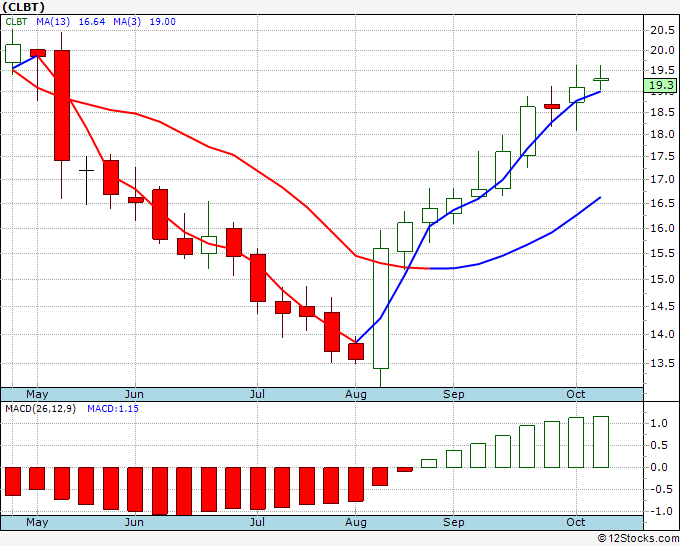This screenshot has height=546, width=680.
Task: Click the first red MACD histogram bar
Action: point(13,481)
